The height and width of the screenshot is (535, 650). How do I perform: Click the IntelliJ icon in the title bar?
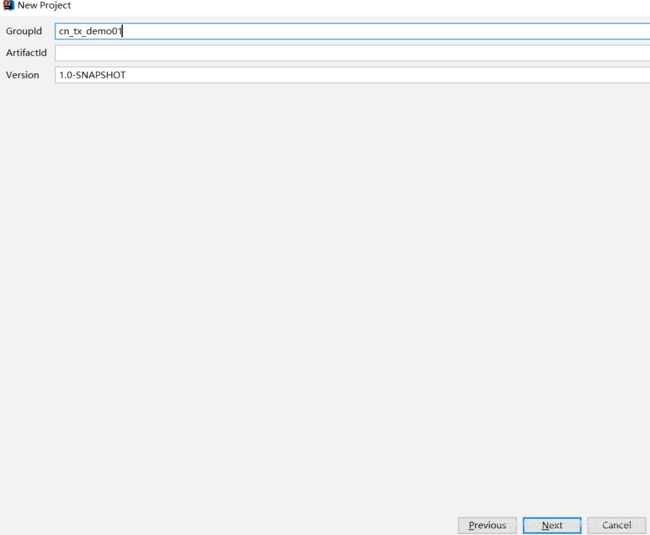pyautogui.click(x=8, y=5)
